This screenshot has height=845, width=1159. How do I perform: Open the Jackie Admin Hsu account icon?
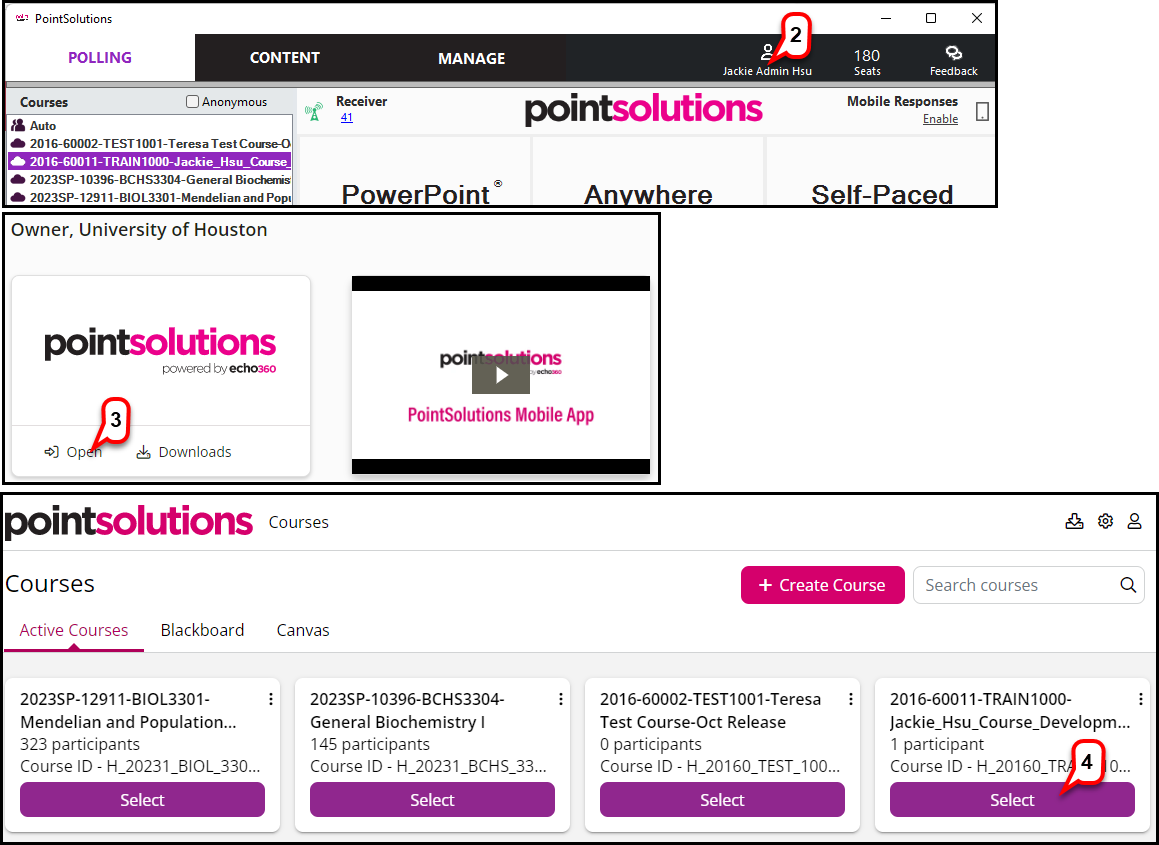click(x=767, y=52)
